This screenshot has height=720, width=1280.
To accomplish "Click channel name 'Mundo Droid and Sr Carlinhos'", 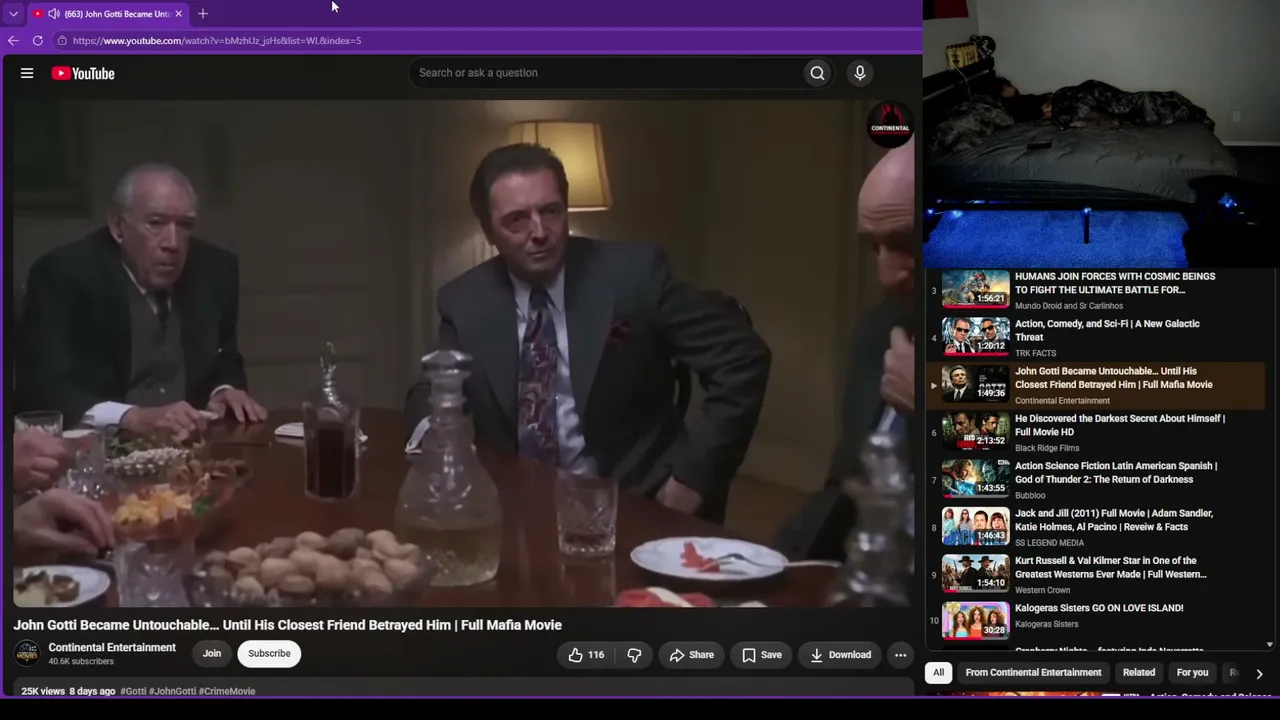I will 1069,306.
